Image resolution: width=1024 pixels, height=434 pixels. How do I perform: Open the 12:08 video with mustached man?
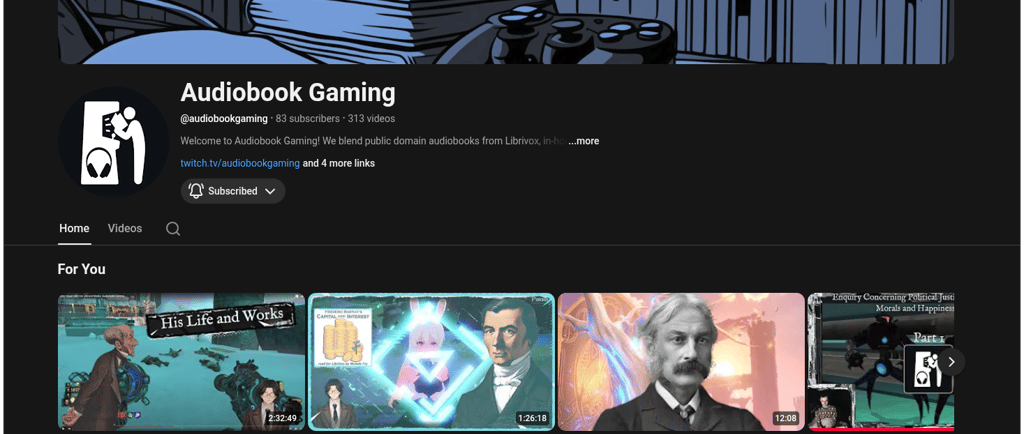click(681, 362)
